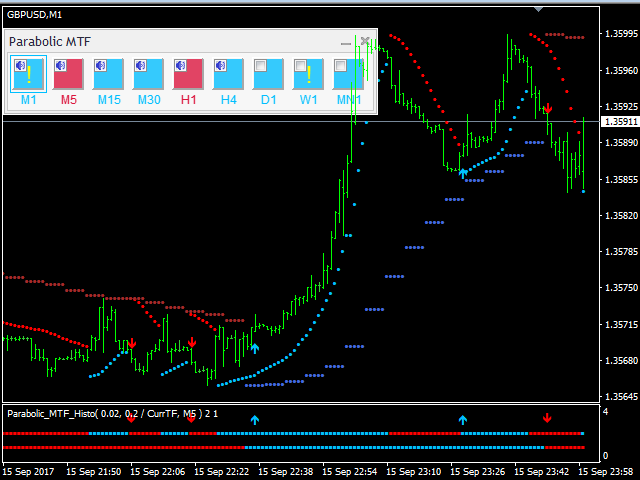This screenshot has width=640, height=480.
Task: Click the blue D1 timeframe square
Action: (x=269, y=74)
